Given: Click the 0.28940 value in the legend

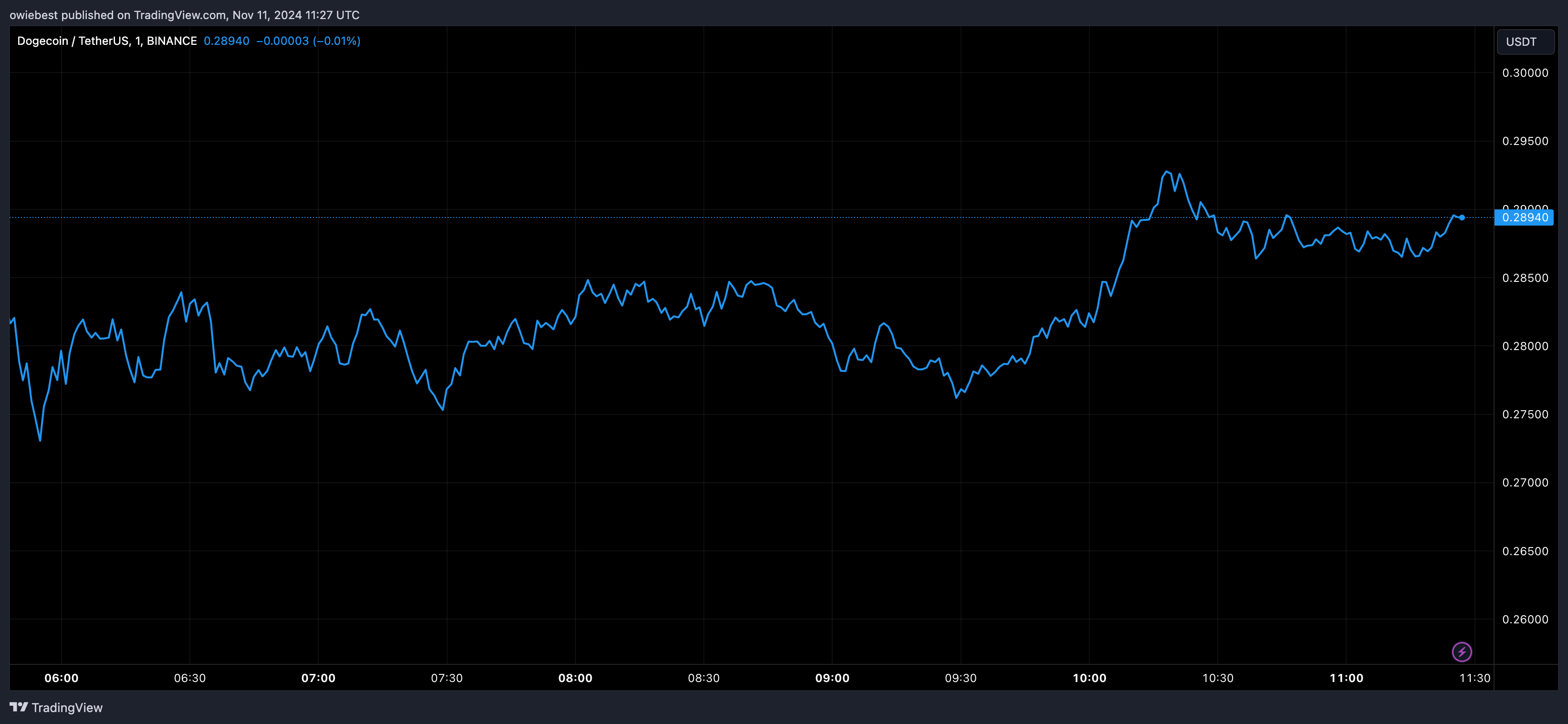Looking at the screenshot, I should click(x=227, y=41).
